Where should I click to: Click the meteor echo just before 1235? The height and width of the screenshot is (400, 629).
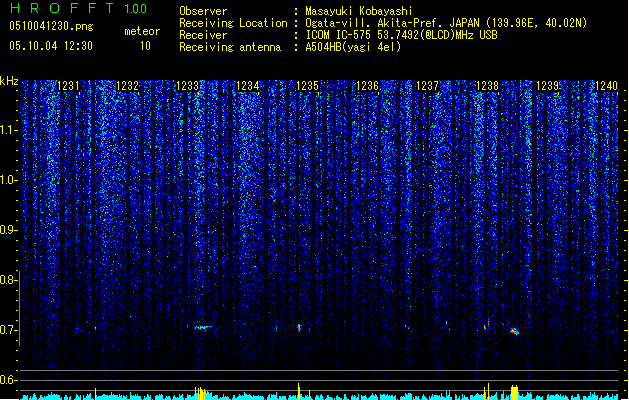(x=299, y=327)
